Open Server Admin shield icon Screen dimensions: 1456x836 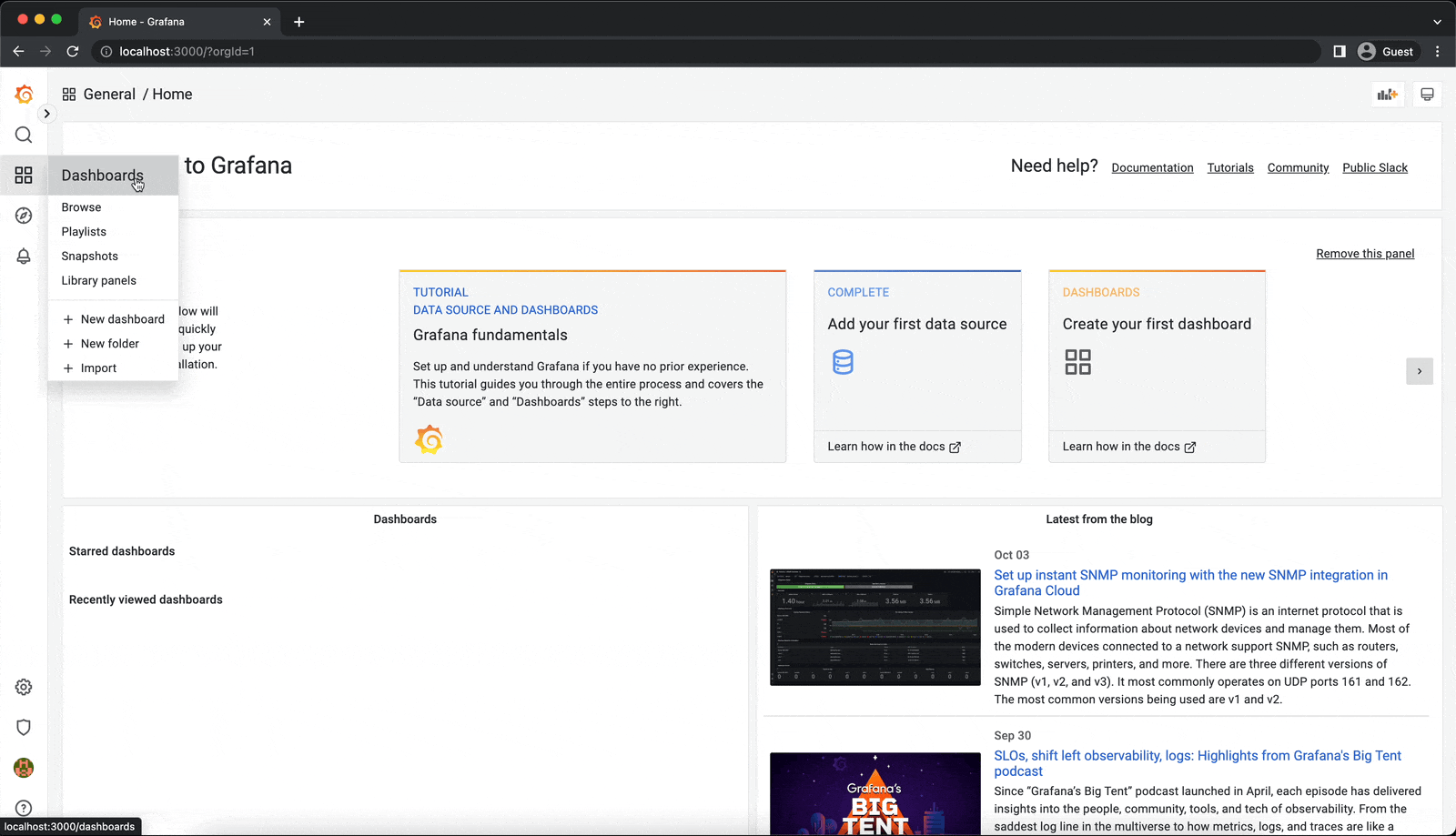(24, 727)
